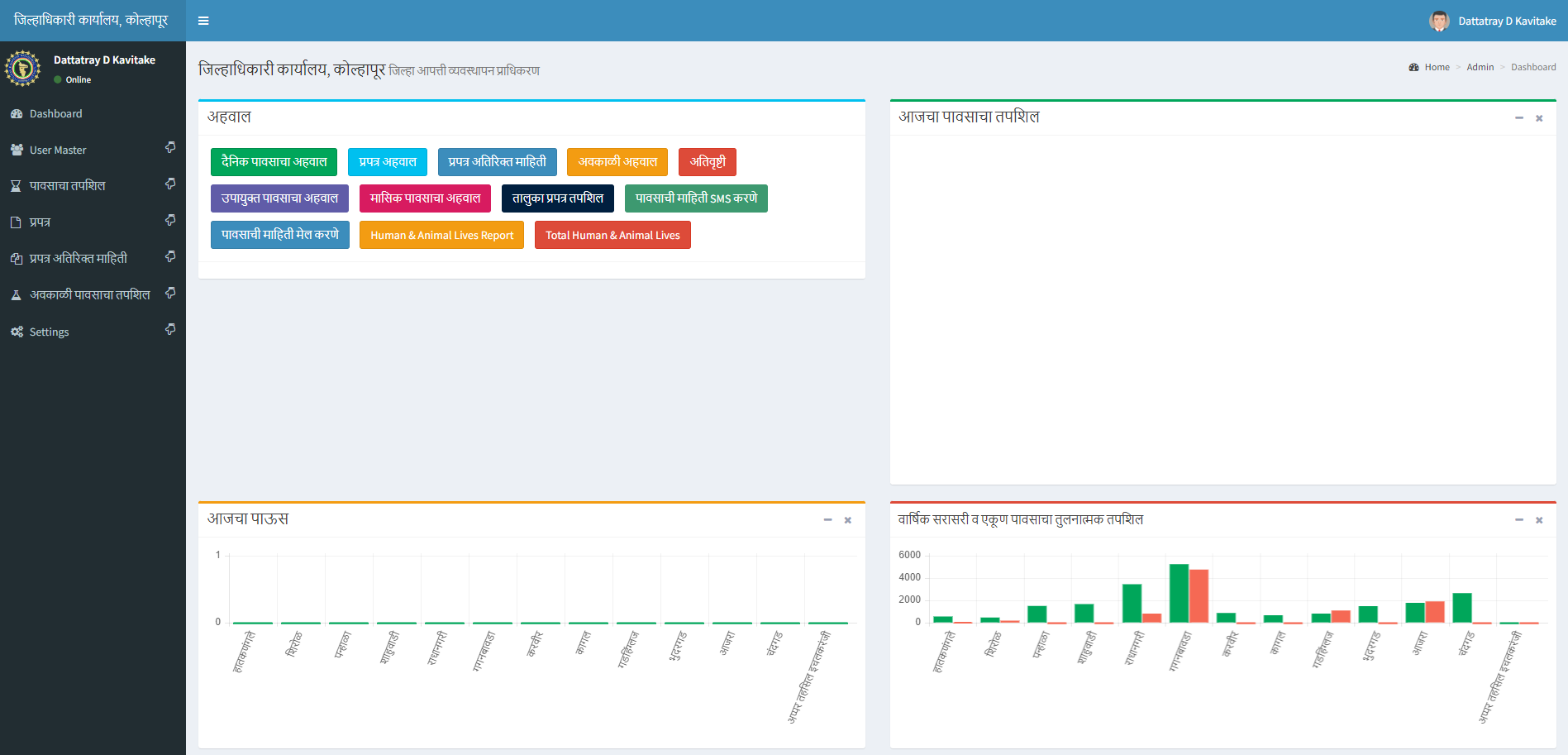
Task: Click the User Master people icon
Action: [17, 150]
